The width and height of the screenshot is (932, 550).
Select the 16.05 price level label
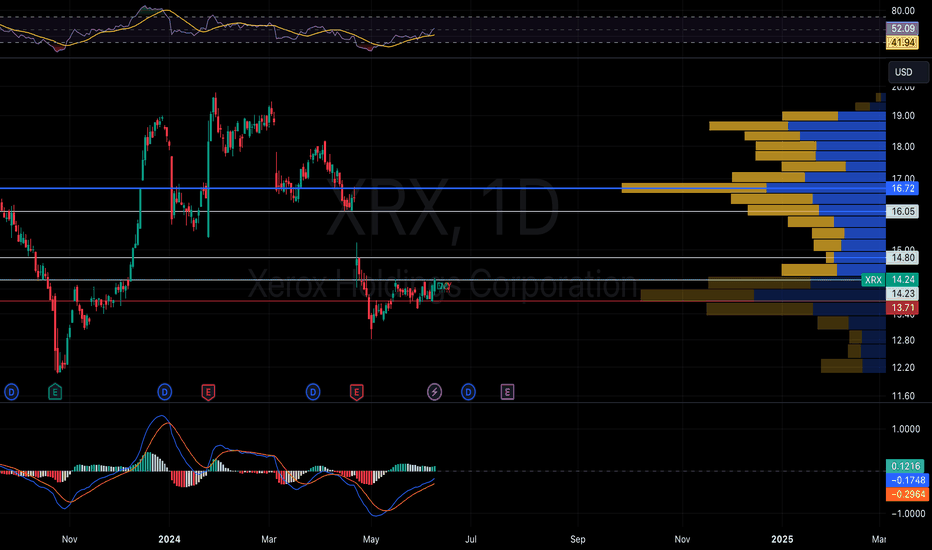[902, 211]
